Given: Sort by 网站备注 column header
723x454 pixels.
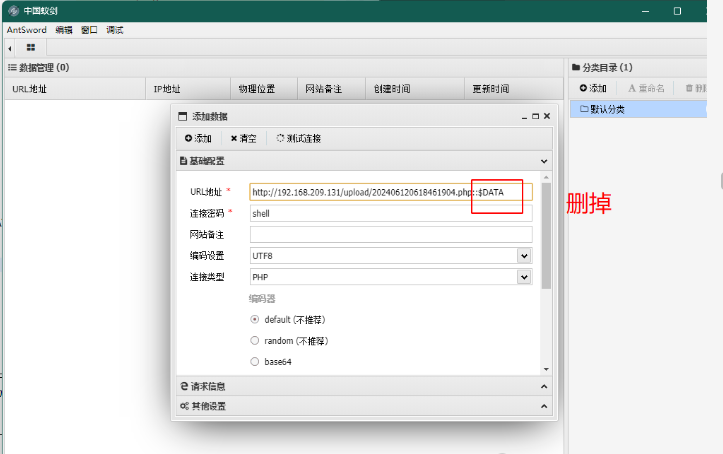Looking at the screenshot, I should tap(331, 88).
